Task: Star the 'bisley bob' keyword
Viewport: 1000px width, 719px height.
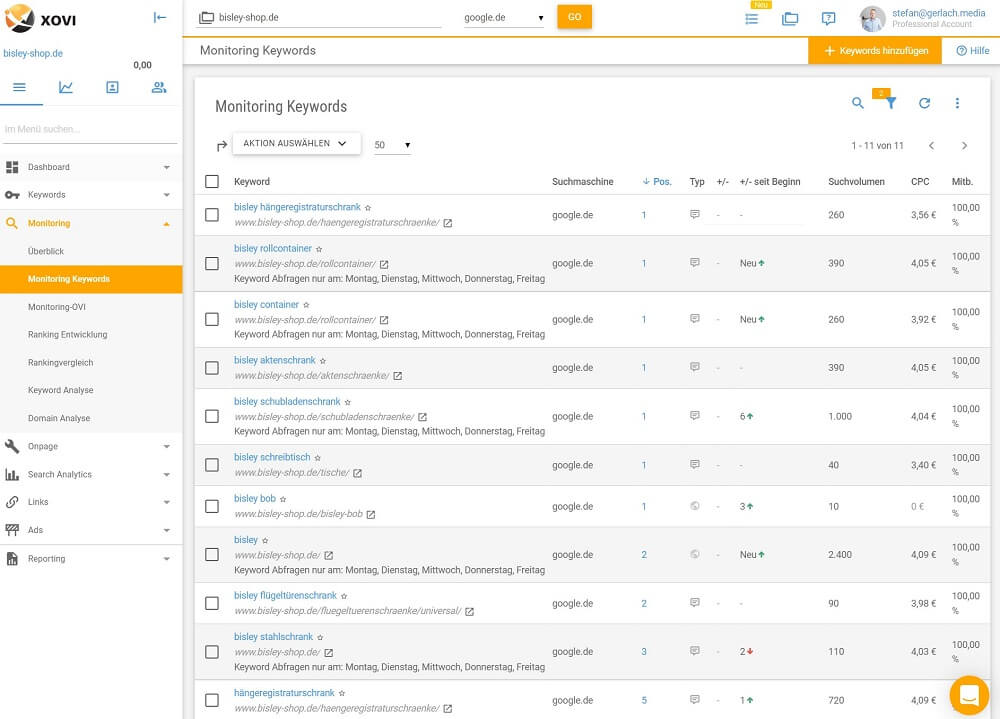Action: [x=283, y=499]
